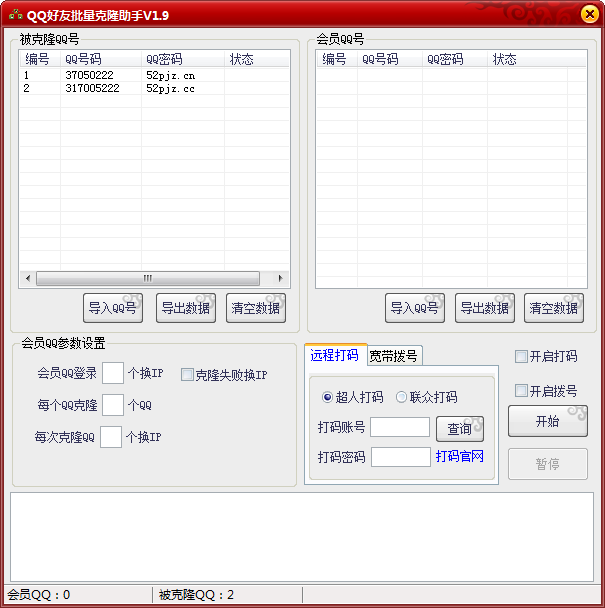Select the 超人打码 radio option
The height and width of the screenshot is (608, 605).
(x=328, y=397)
